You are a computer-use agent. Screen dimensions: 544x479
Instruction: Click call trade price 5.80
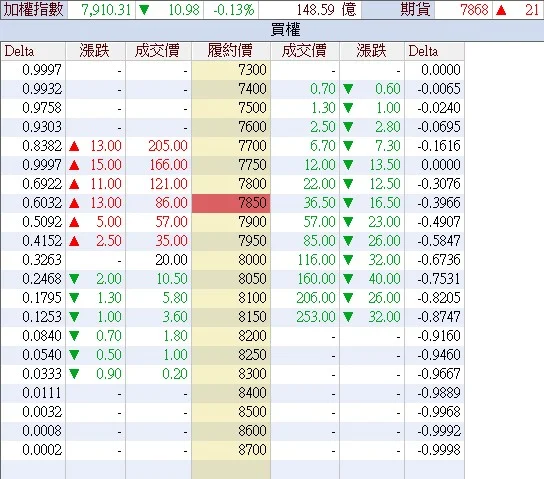(x=175, y=298)
